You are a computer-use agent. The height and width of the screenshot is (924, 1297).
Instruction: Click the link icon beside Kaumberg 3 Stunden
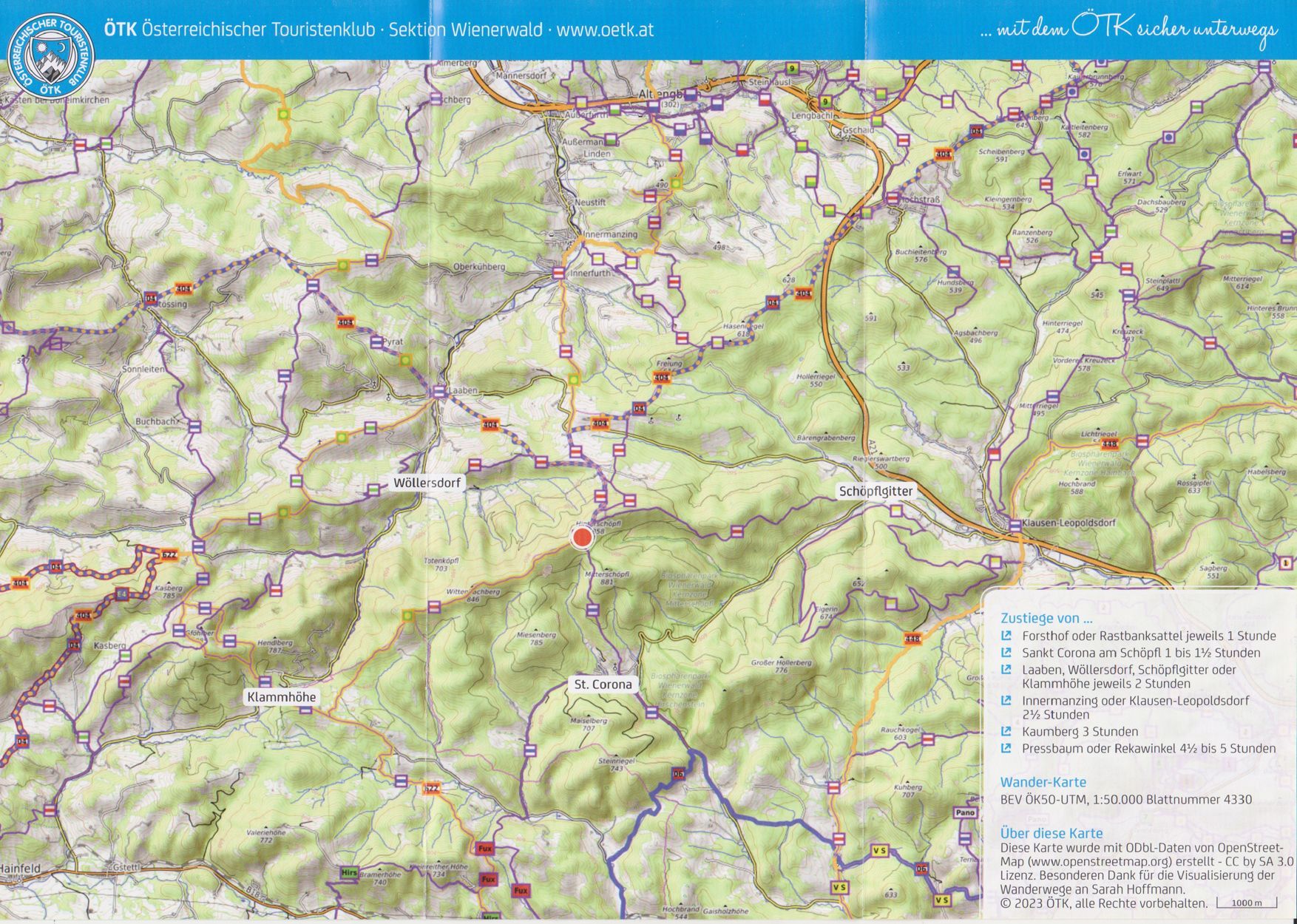click(x=1006, y=731)
